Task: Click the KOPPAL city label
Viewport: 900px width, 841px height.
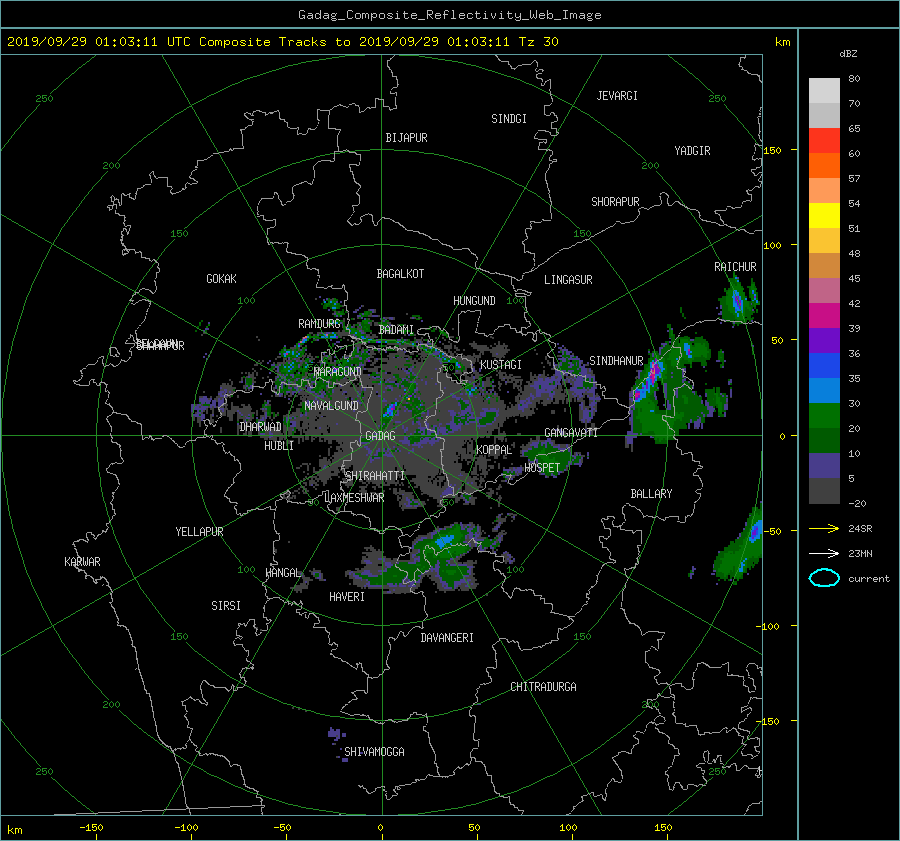Action: (494, 449)
